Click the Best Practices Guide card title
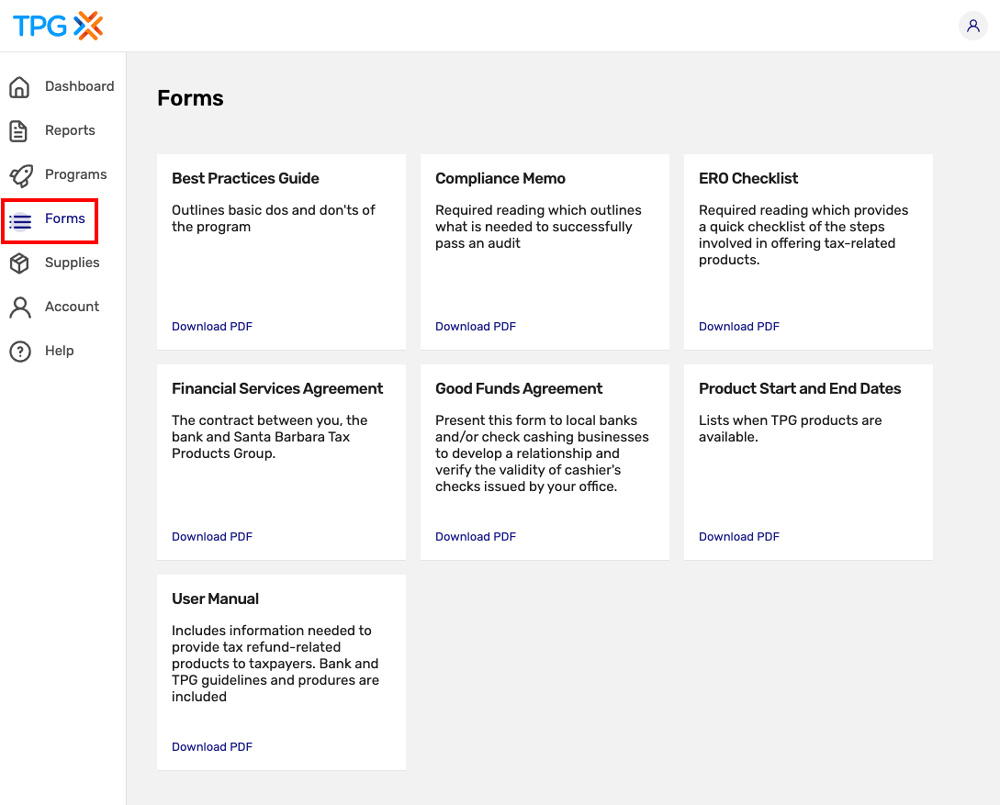Viewport: 1000px width, 805px height. [x=245, y=178]
